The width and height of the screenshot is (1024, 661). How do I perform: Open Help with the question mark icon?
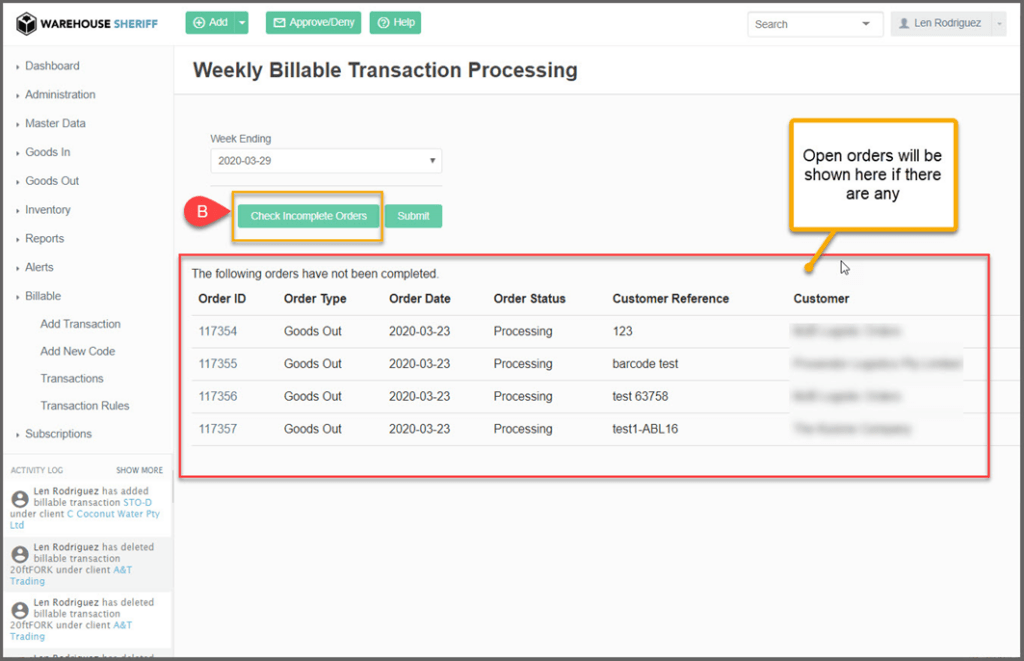(x=395, y=23)
